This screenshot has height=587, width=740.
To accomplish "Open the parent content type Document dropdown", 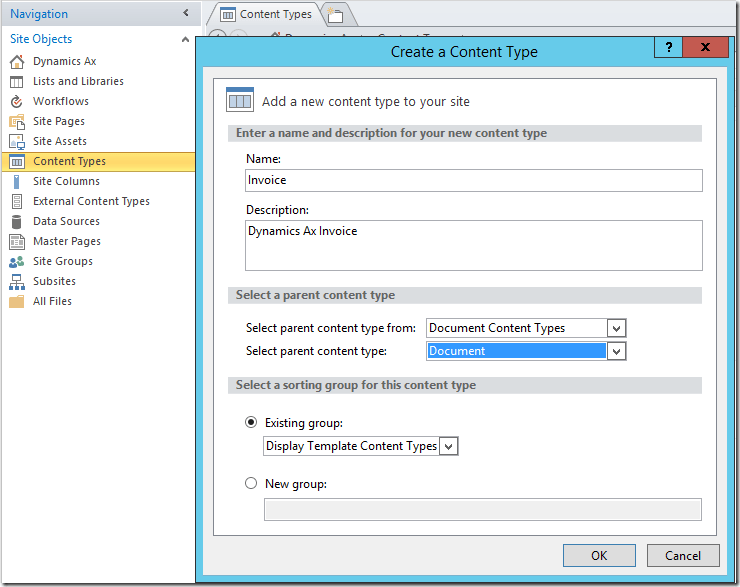I will [616, 351].
